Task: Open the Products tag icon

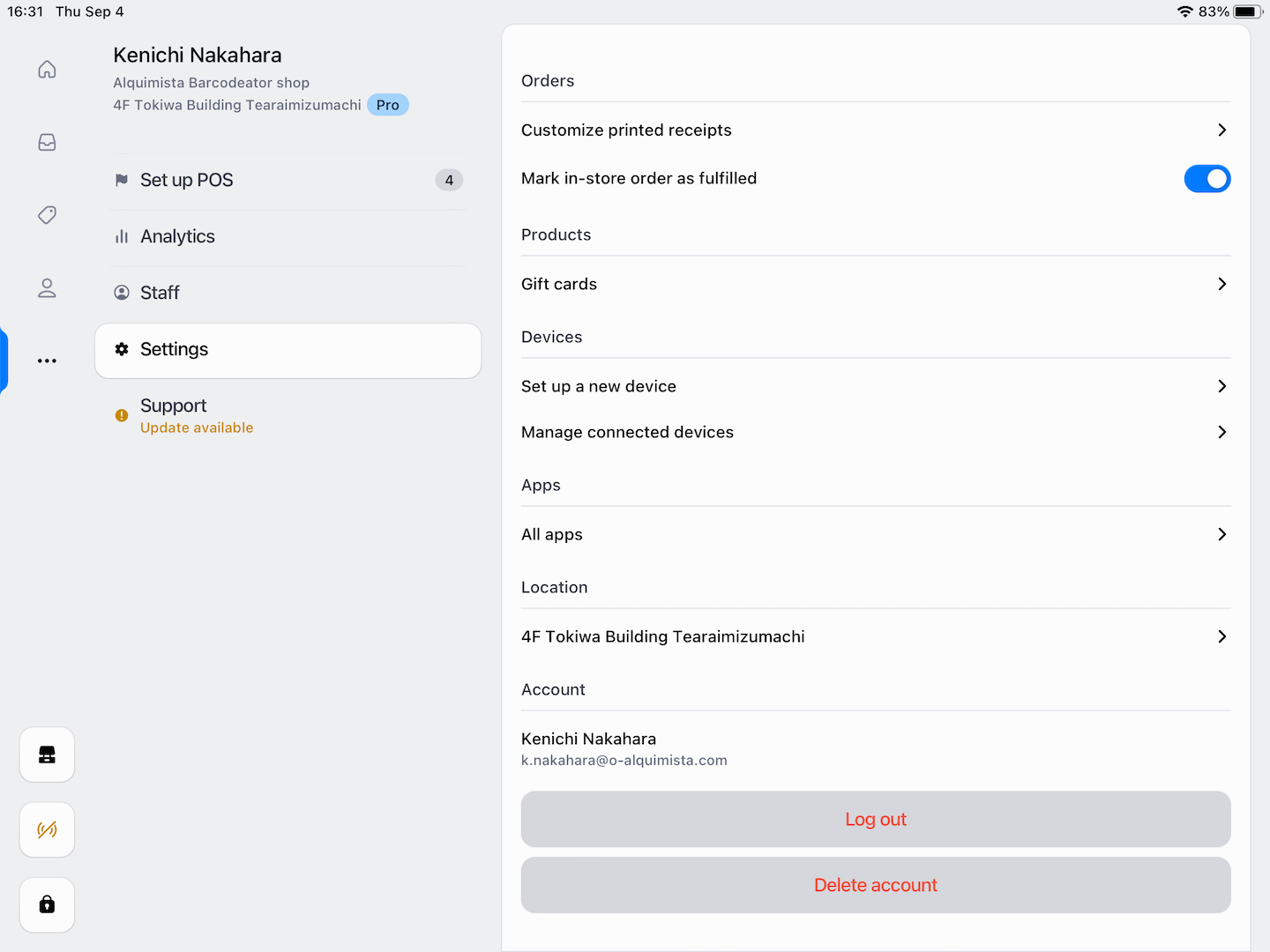Action: click(47, 215)
